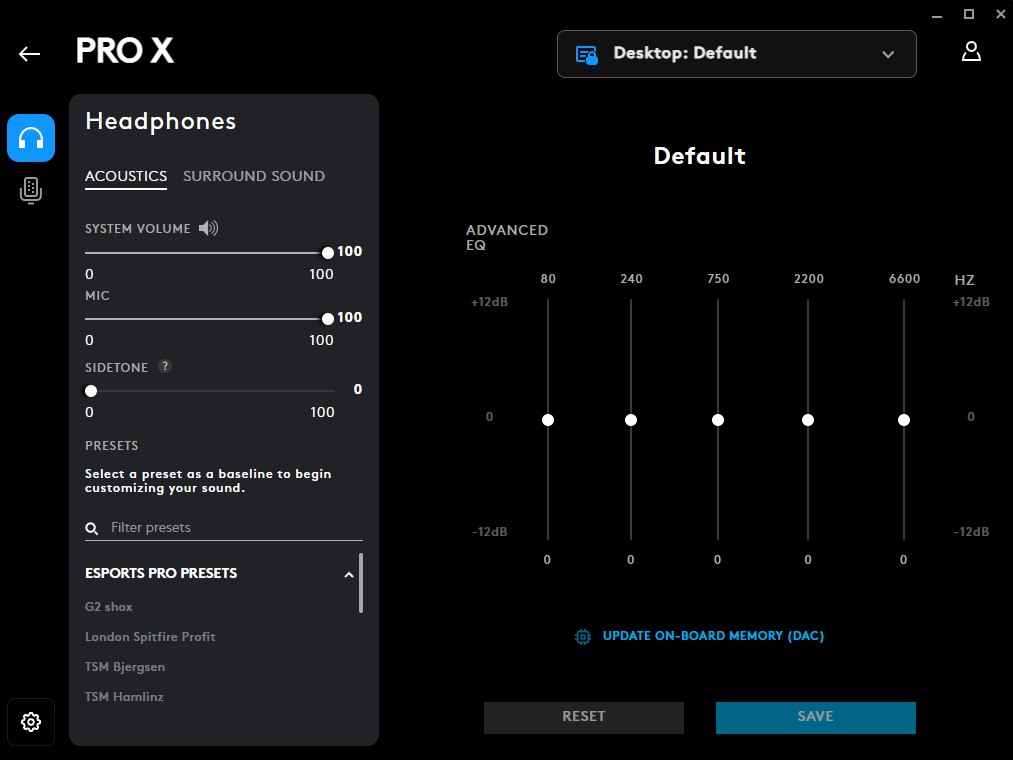
Task: Go back using the back arrow
Action: pos(29,54)
